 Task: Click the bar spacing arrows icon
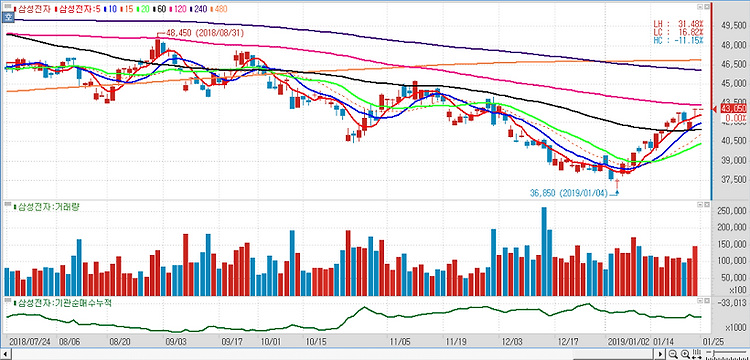click(697, 354)
